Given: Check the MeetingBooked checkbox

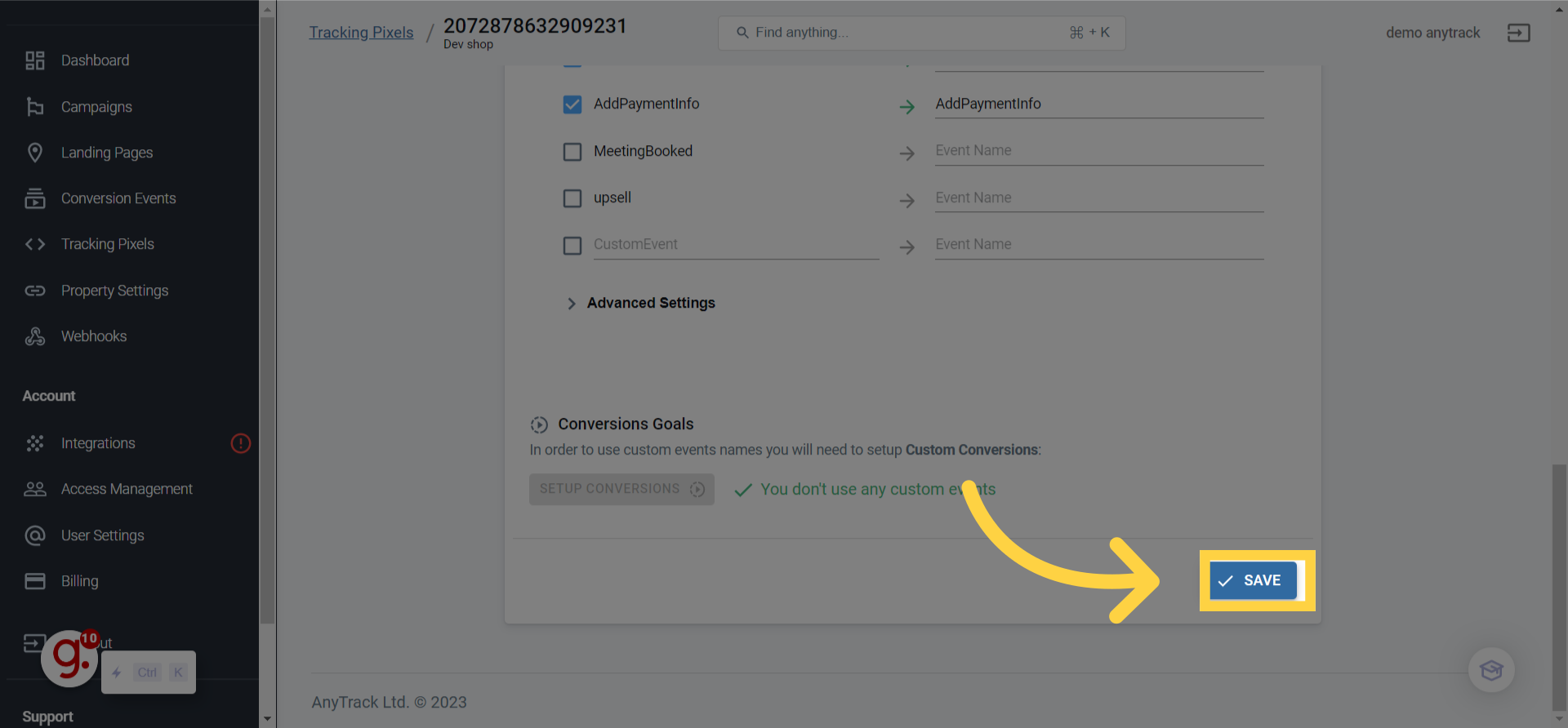Looking at the screenshot, I should point(572,152).
